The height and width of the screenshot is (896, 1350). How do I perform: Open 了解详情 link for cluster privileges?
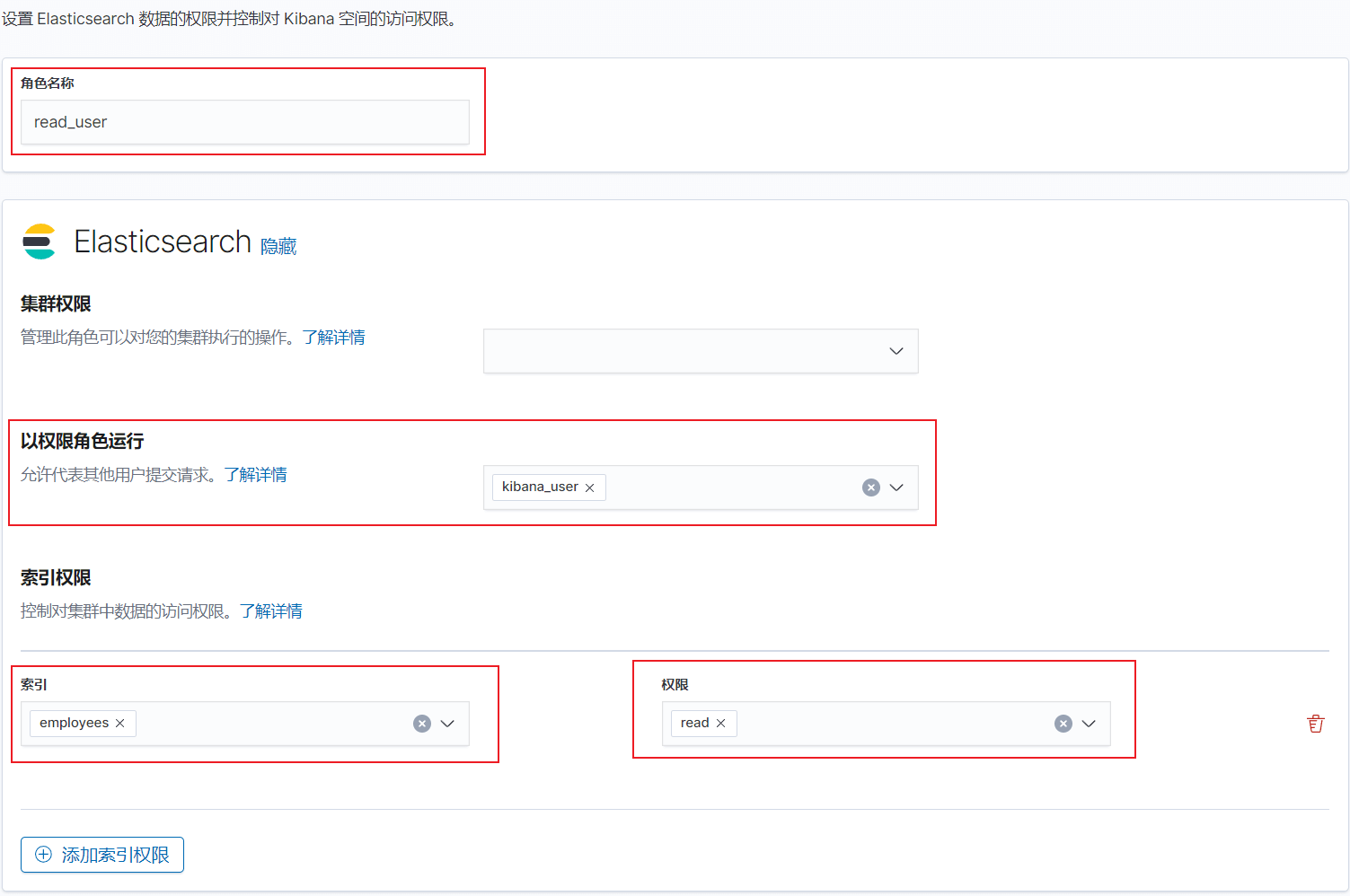point(333,338)
